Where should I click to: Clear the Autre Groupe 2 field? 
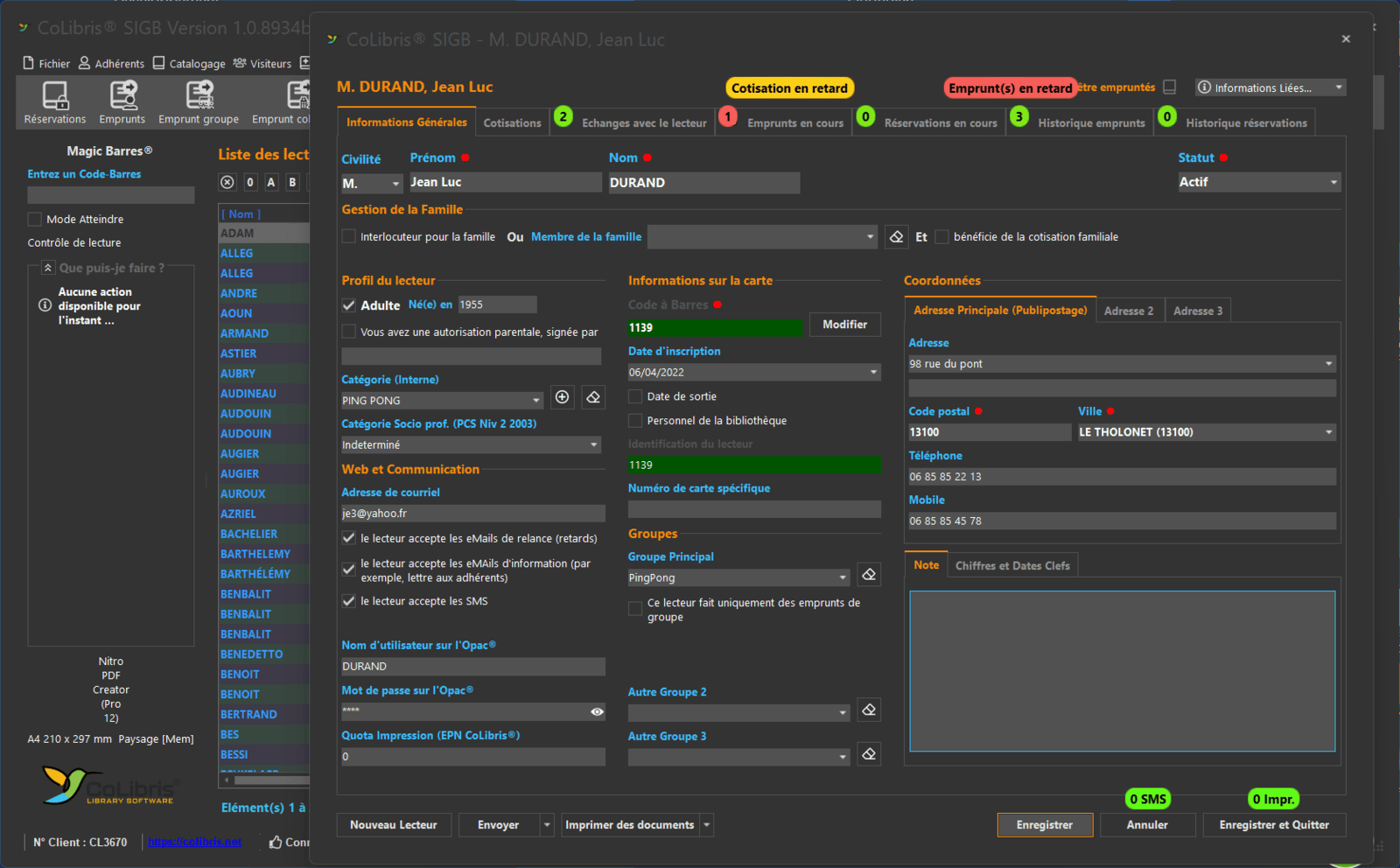coord(869,710)
